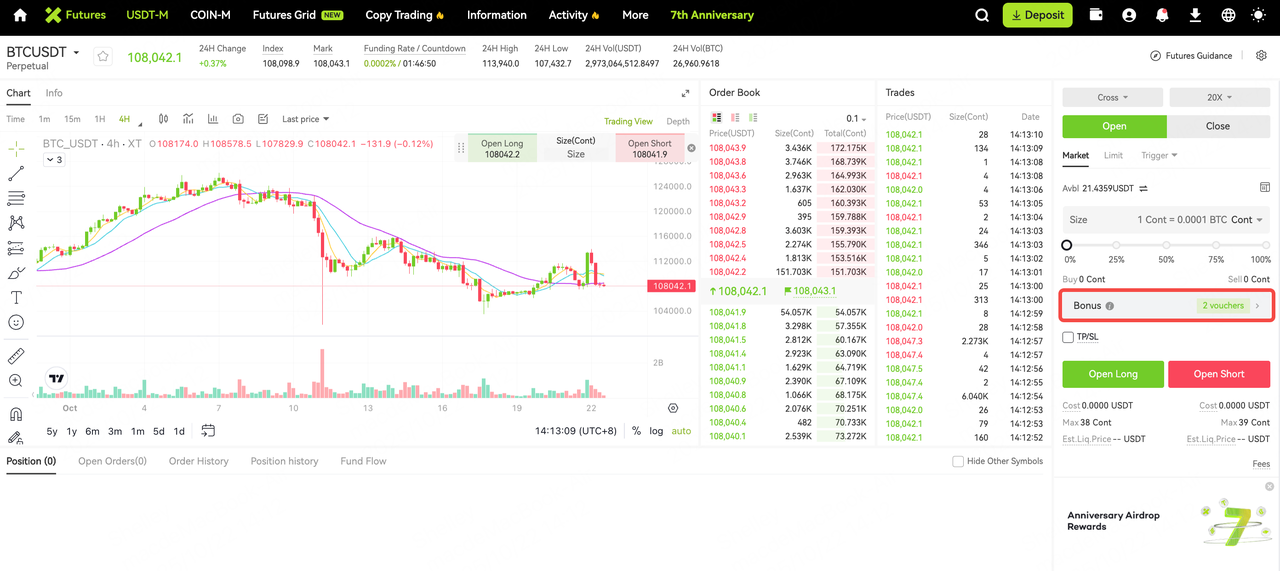1280x571 pixels.
Task: Select the Fibonacci retracement tool
Action: pyautogui.click(x=16, y=198)
